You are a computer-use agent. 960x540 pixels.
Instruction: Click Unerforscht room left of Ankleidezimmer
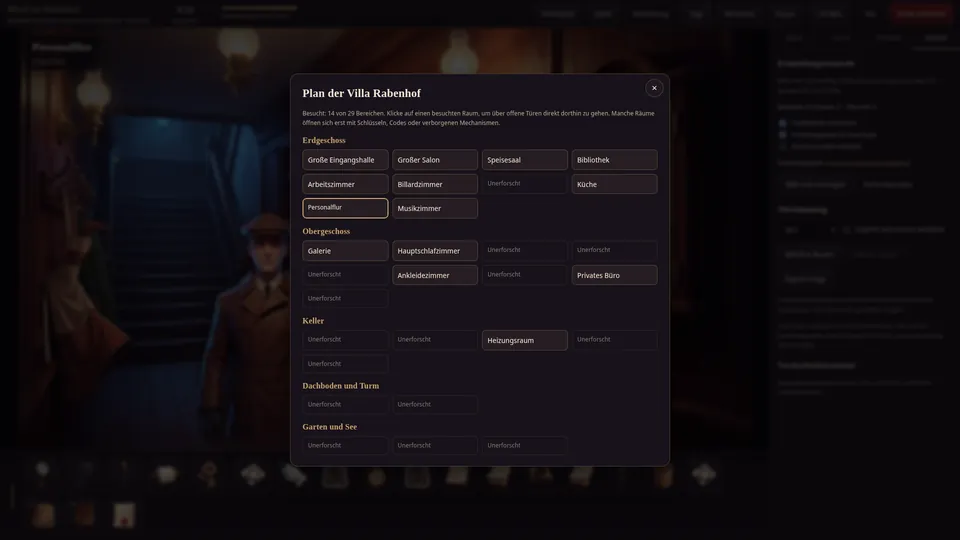345,275
